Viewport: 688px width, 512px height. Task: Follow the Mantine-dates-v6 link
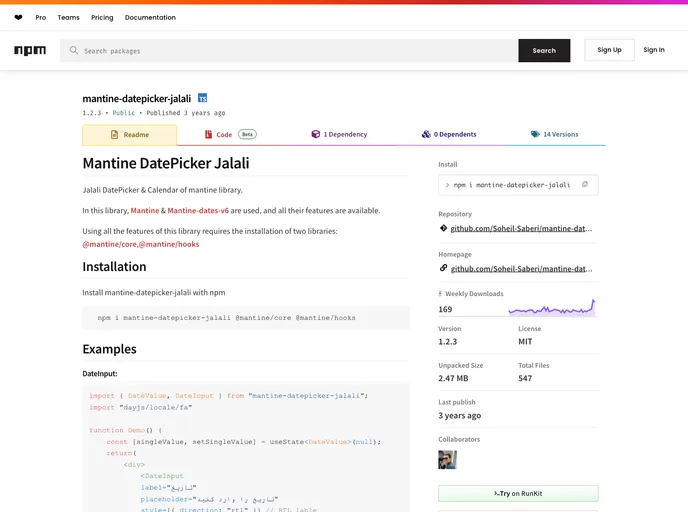(x=198, y=211)
